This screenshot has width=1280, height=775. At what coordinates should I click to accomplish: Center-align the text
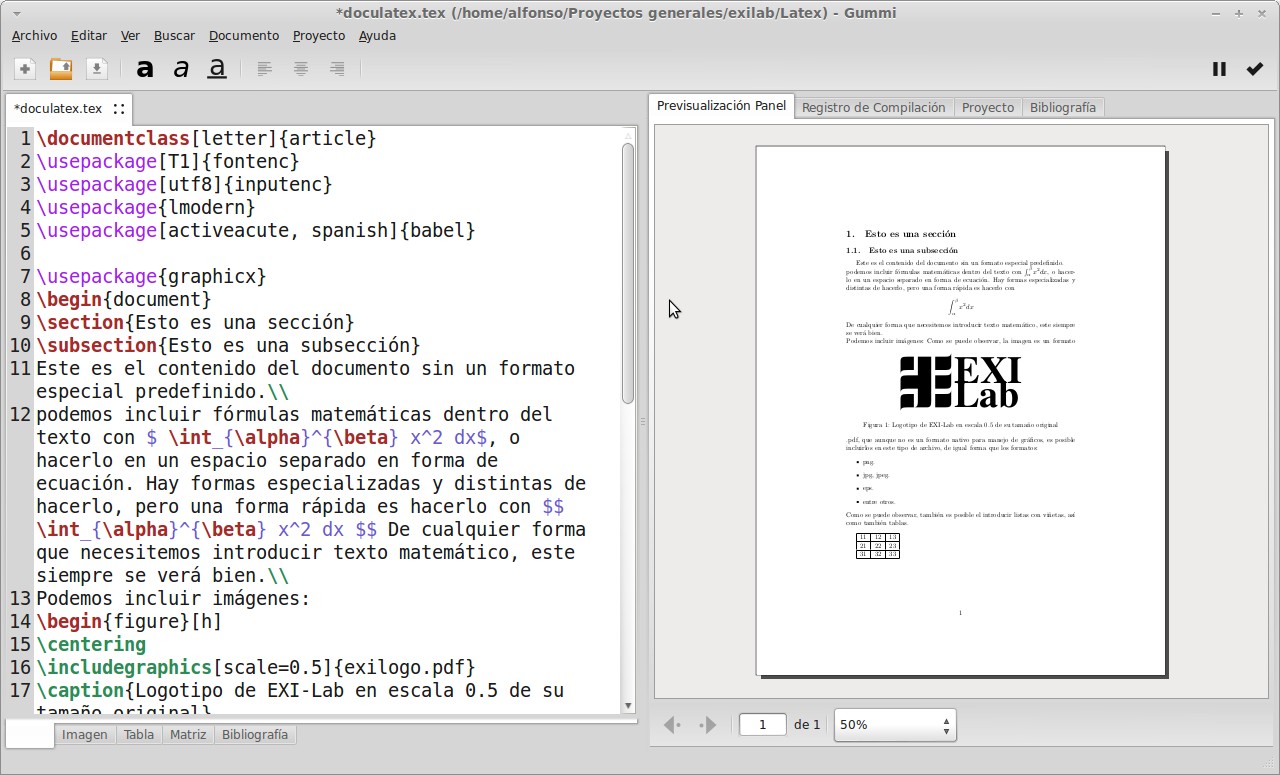click(x=300, y=69)
